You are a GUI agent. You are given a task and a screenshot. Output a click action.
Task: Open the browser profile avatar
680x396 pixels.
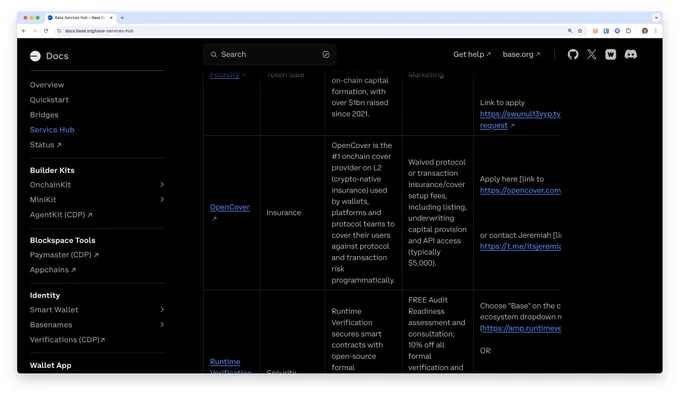645,31
